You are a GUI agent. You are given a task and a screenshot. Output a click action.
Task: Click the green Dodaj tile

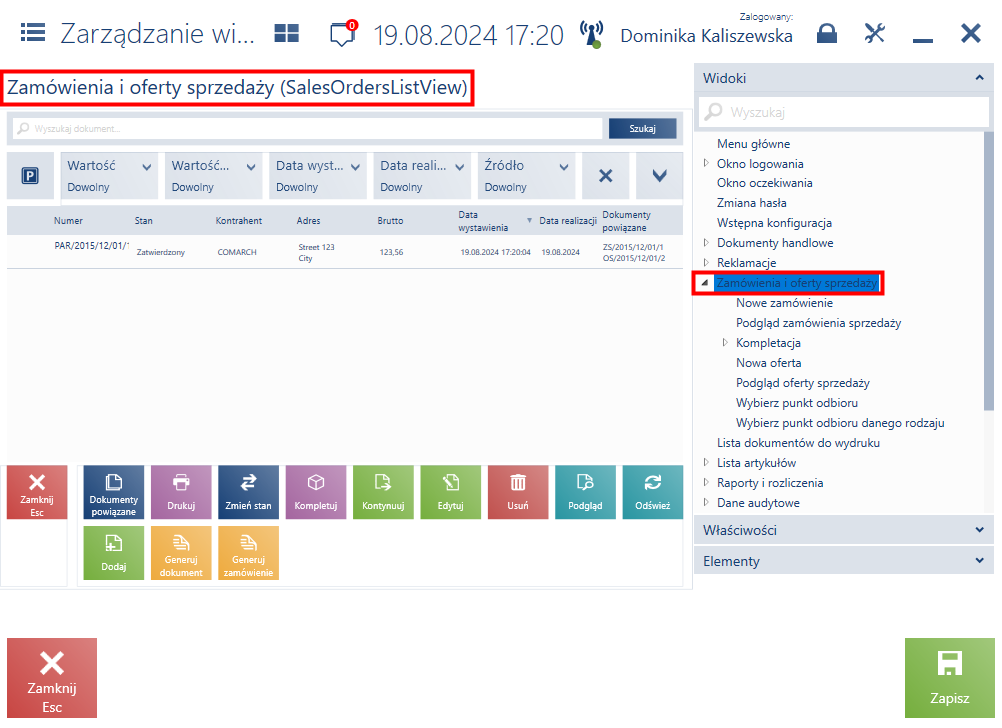[x=114, y=553]
